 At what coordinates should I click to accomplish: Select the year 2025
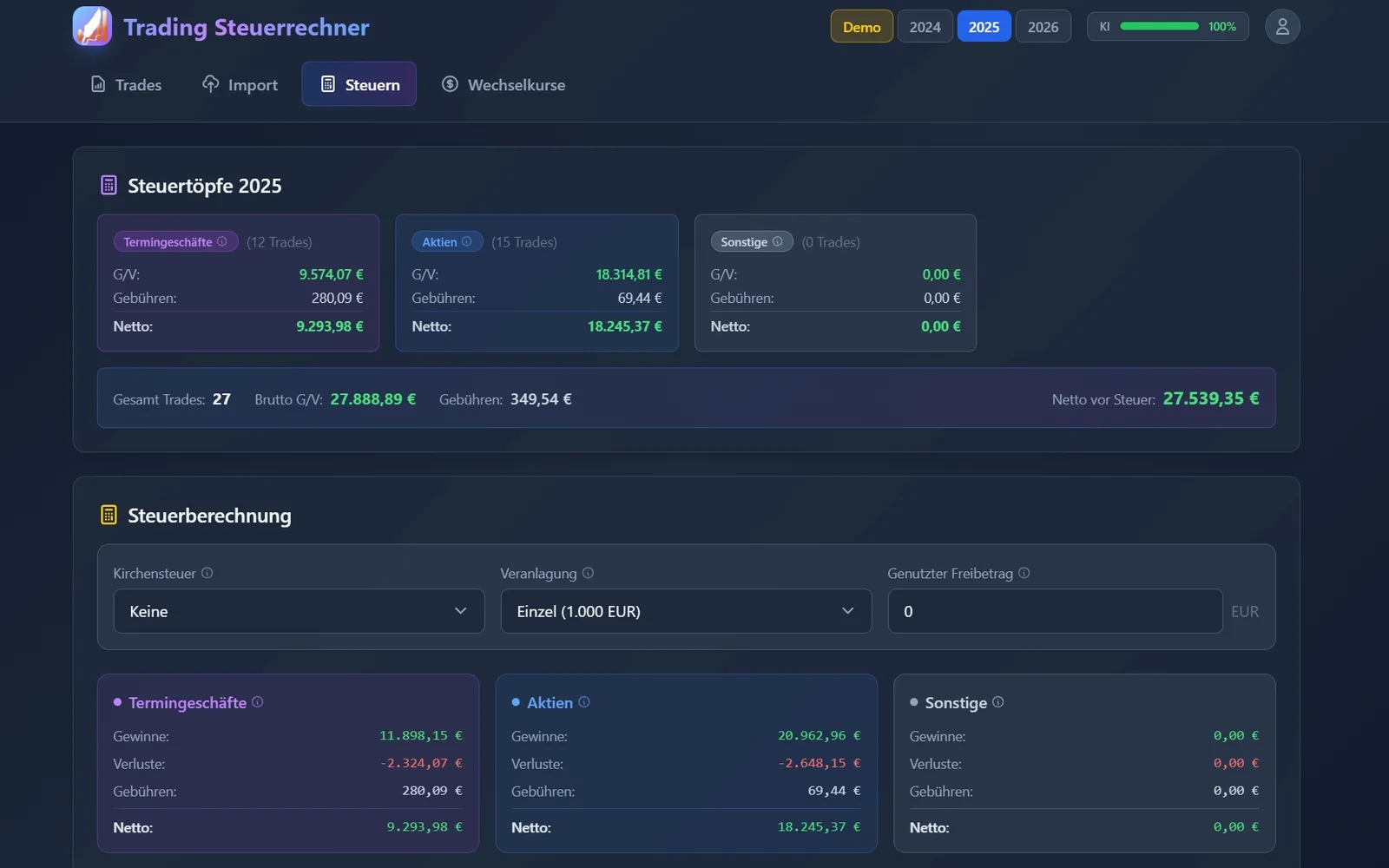tap(984, 27)
